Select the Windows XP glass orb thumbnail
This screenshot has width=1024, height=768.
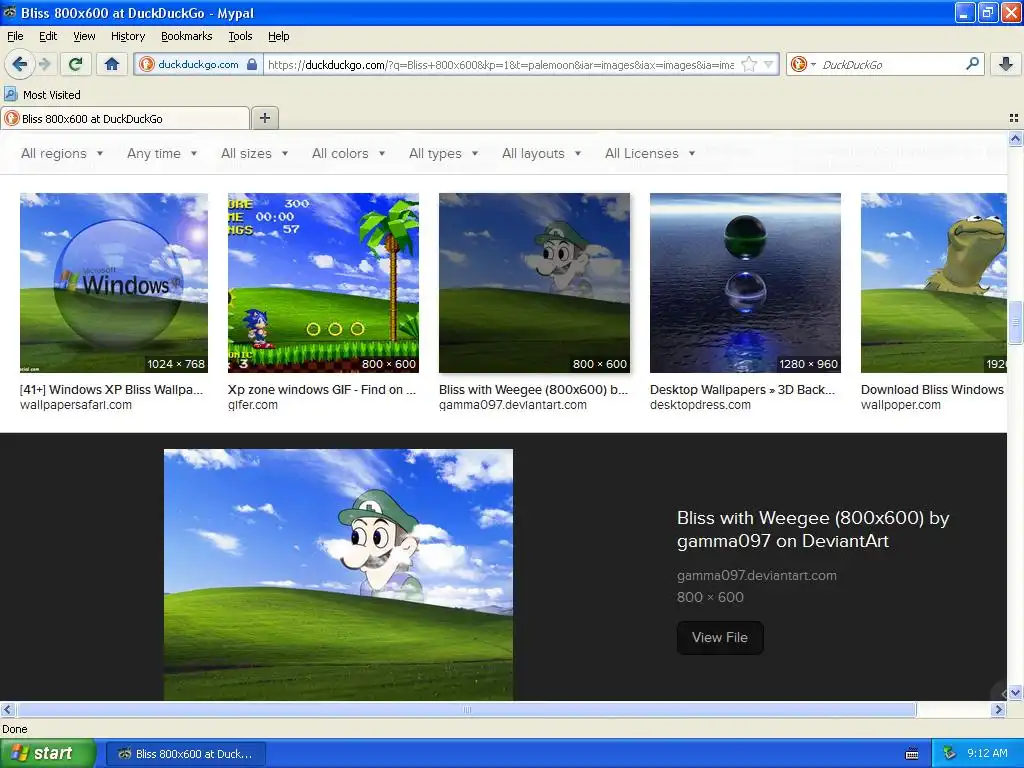pos(114,283)
